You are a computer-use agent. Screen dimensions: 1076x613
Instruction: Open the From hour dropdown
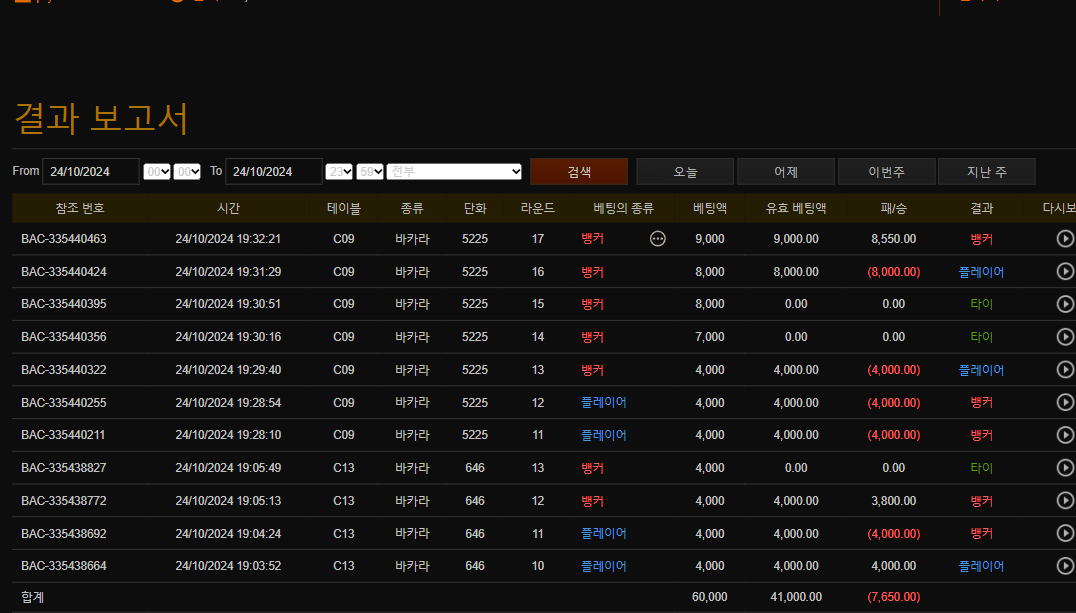[x=157, y=172]
